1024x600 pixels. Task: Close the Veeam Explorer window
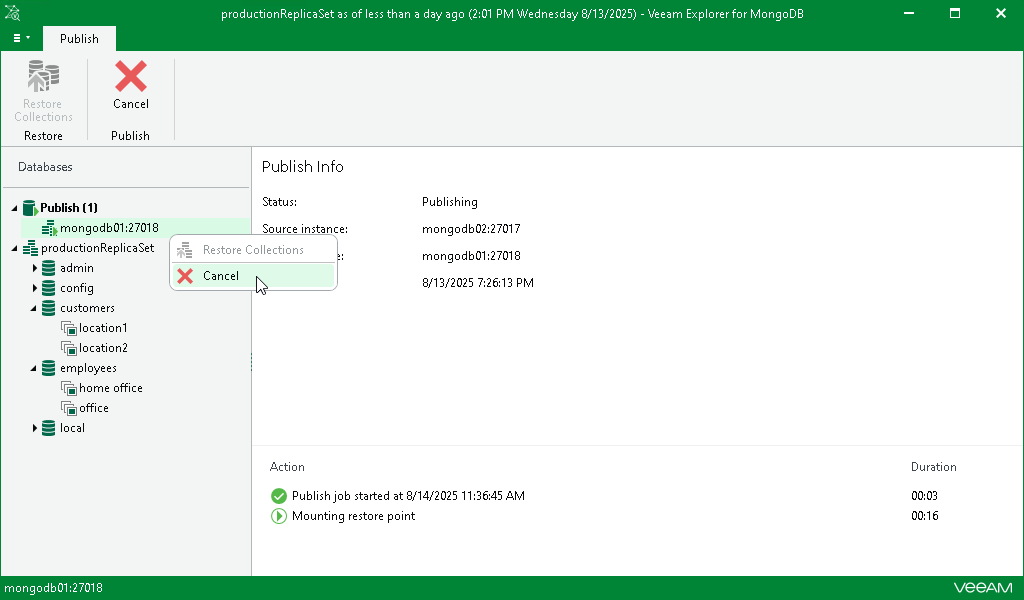click(1000, 13)
